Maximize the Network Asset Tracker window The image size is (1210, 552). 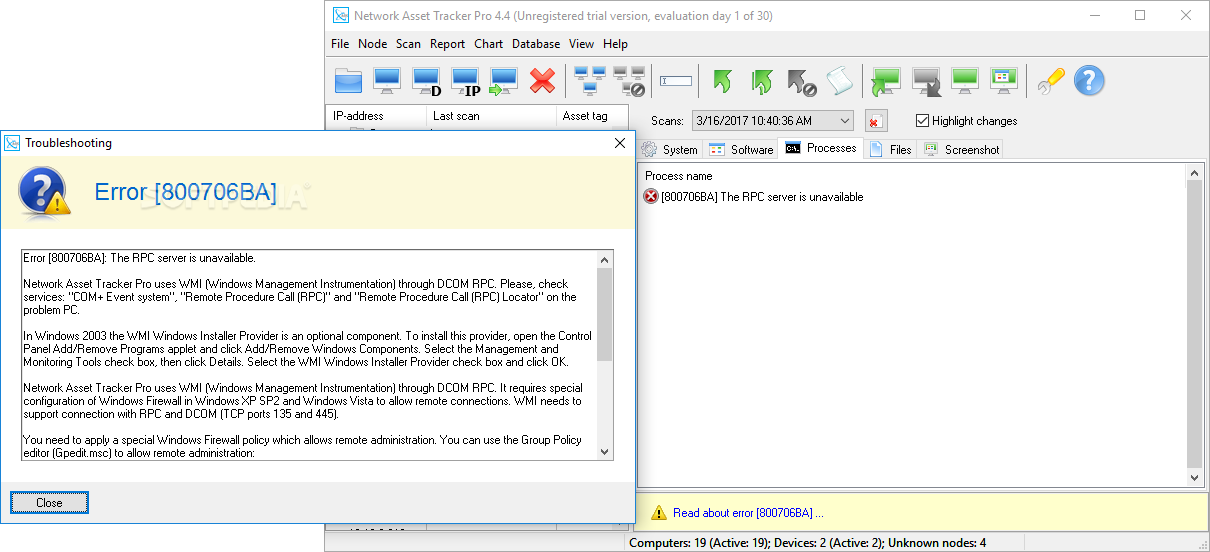(x=1140, y=16)
